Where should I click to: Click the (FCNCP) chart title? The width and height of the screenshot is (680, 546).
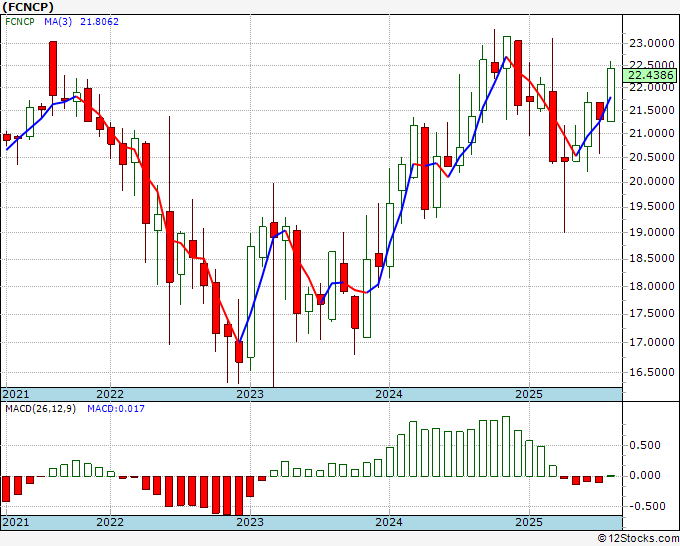click(x=28, y=7)
